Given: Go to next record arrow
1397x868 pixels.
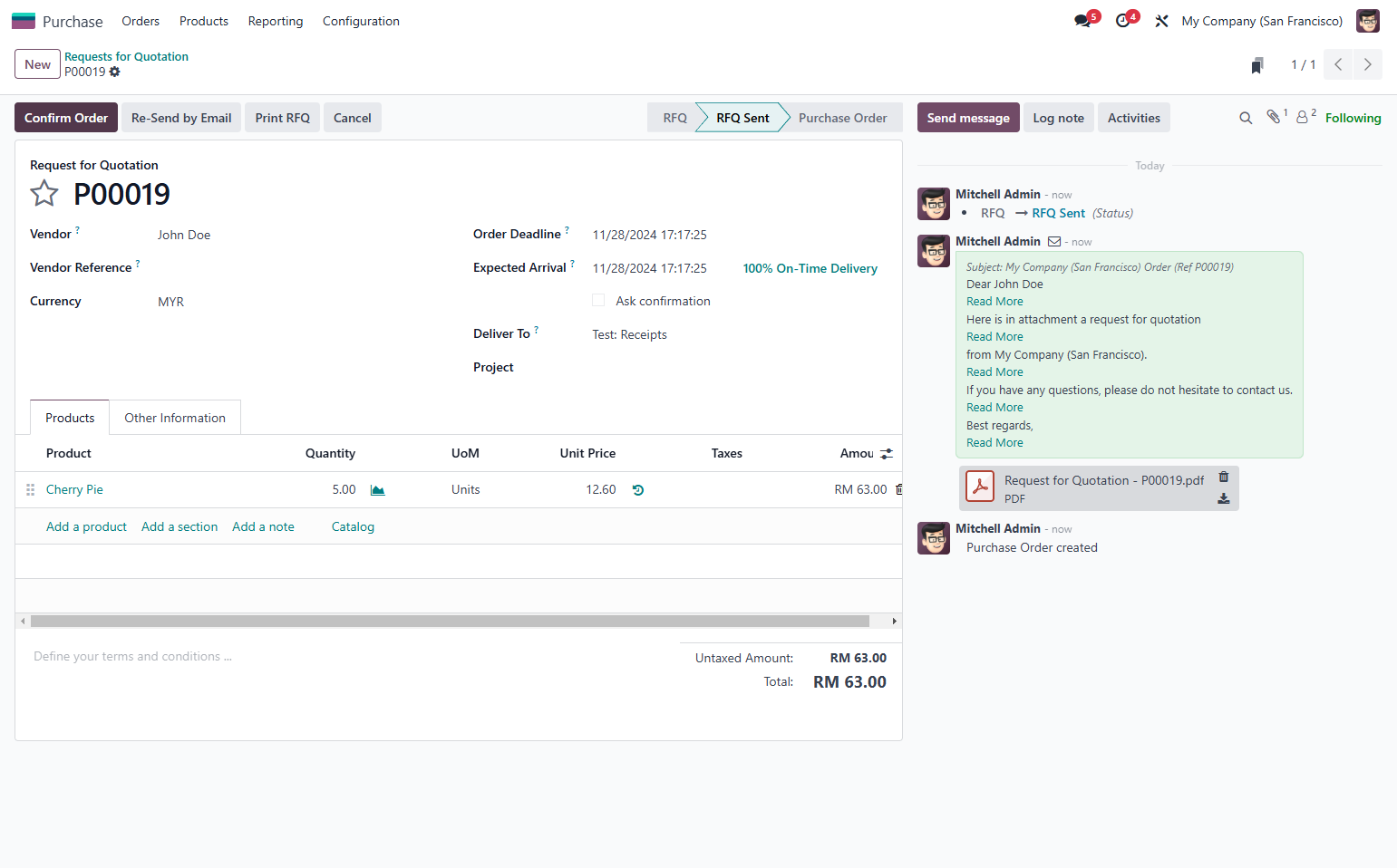Looking at the screenshot, I should [x=1368, y=64].
